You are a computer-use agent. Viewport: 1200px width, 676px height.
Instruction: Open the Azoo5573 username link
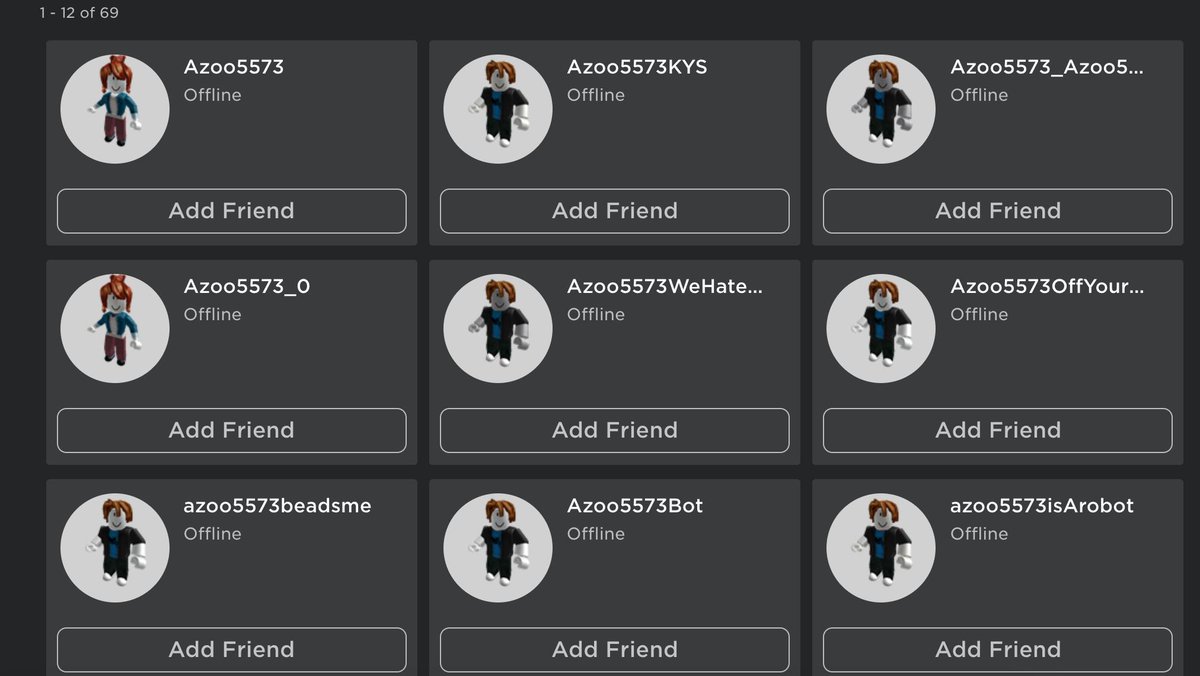(x=234, y=67)
